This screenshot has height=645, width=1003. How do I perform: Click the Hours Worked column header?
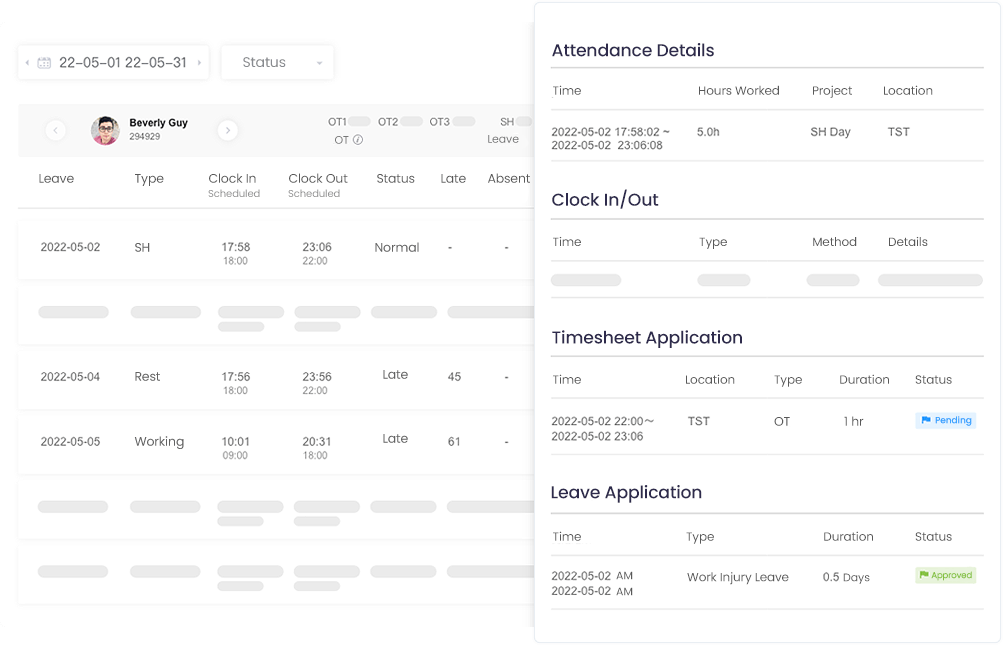[x=739, y=91]
